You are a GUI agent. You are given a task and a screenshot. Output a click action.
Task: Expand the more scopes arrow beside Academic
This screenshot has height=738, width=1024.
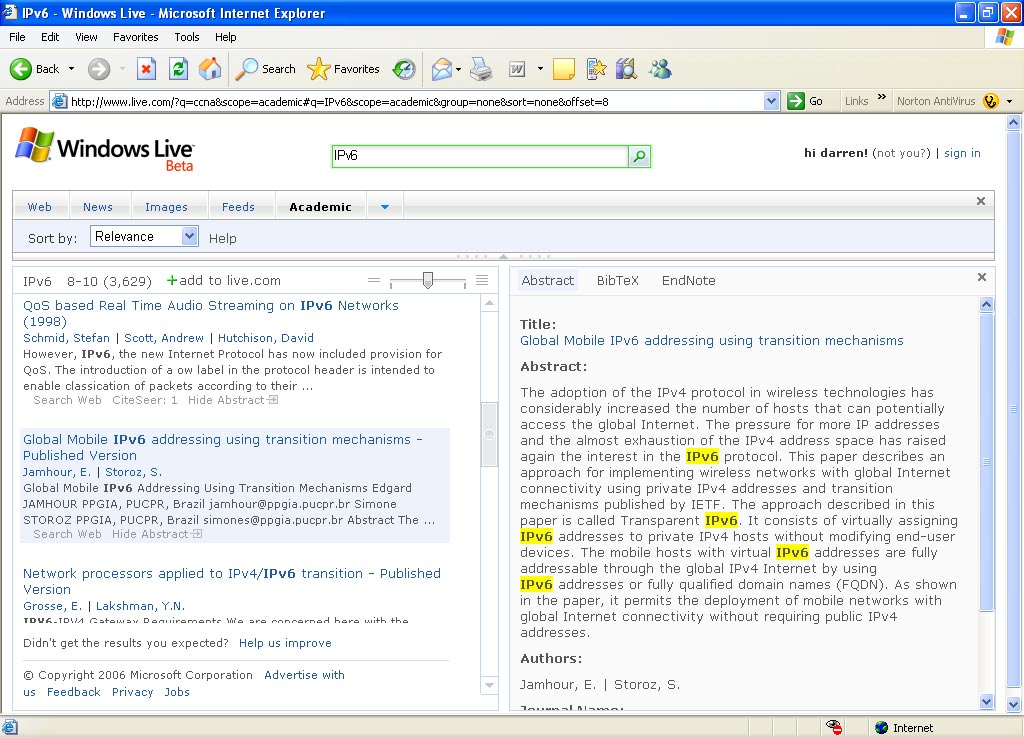pyautogui.click(x=384, y=208)
